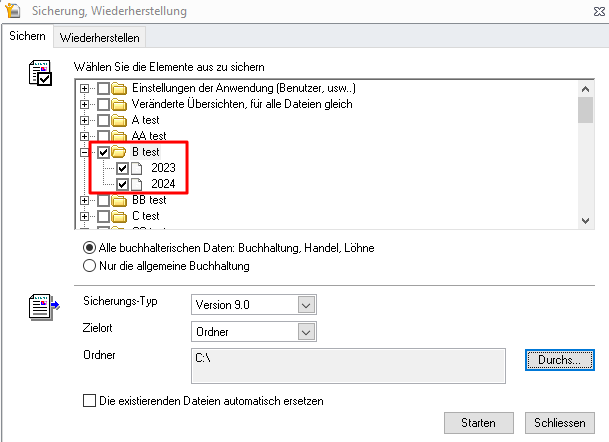Viewport: 609px width, 442px height.
Task: Click the folder icon beside A test
Action: [120, 120]
